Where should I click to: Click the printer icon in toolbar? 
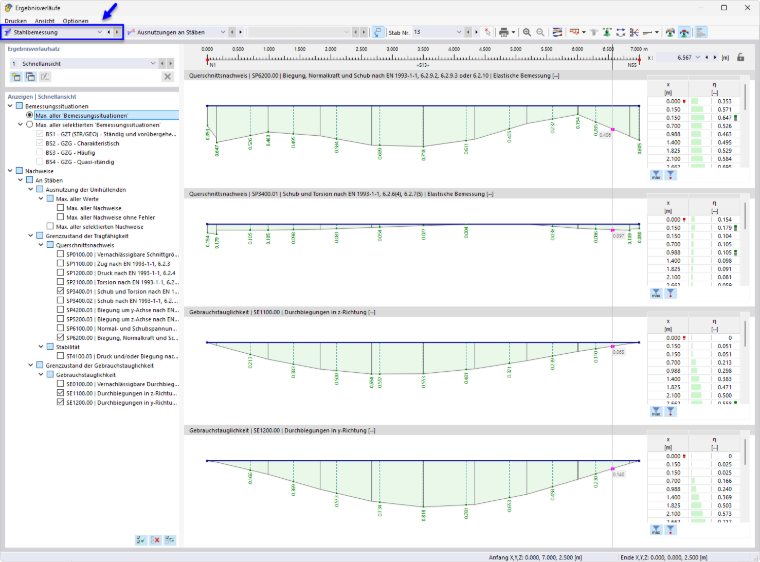(504, 32)
